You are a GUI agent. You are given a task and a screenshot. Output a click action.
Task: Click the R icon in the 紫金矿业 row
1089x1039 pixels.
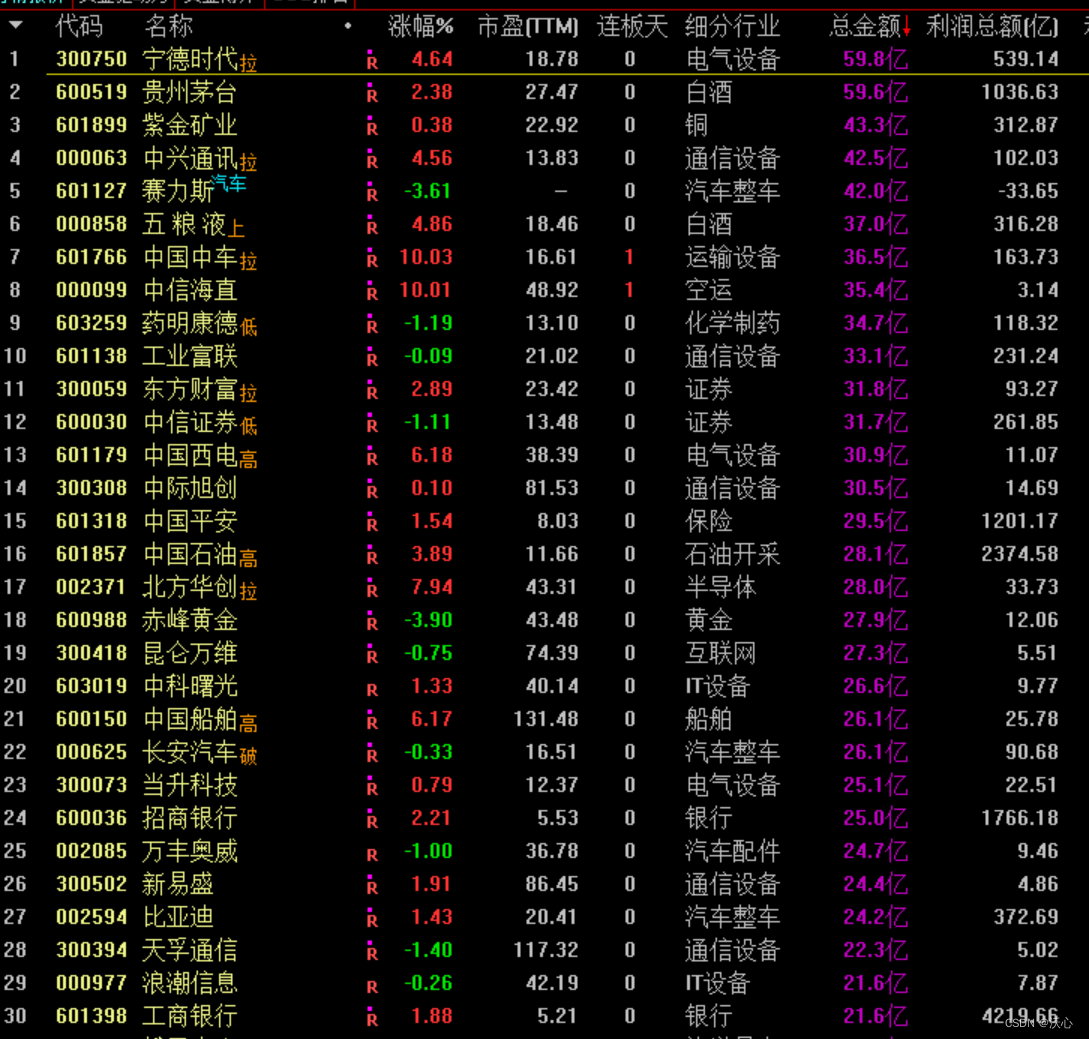(x=372, y=126)
